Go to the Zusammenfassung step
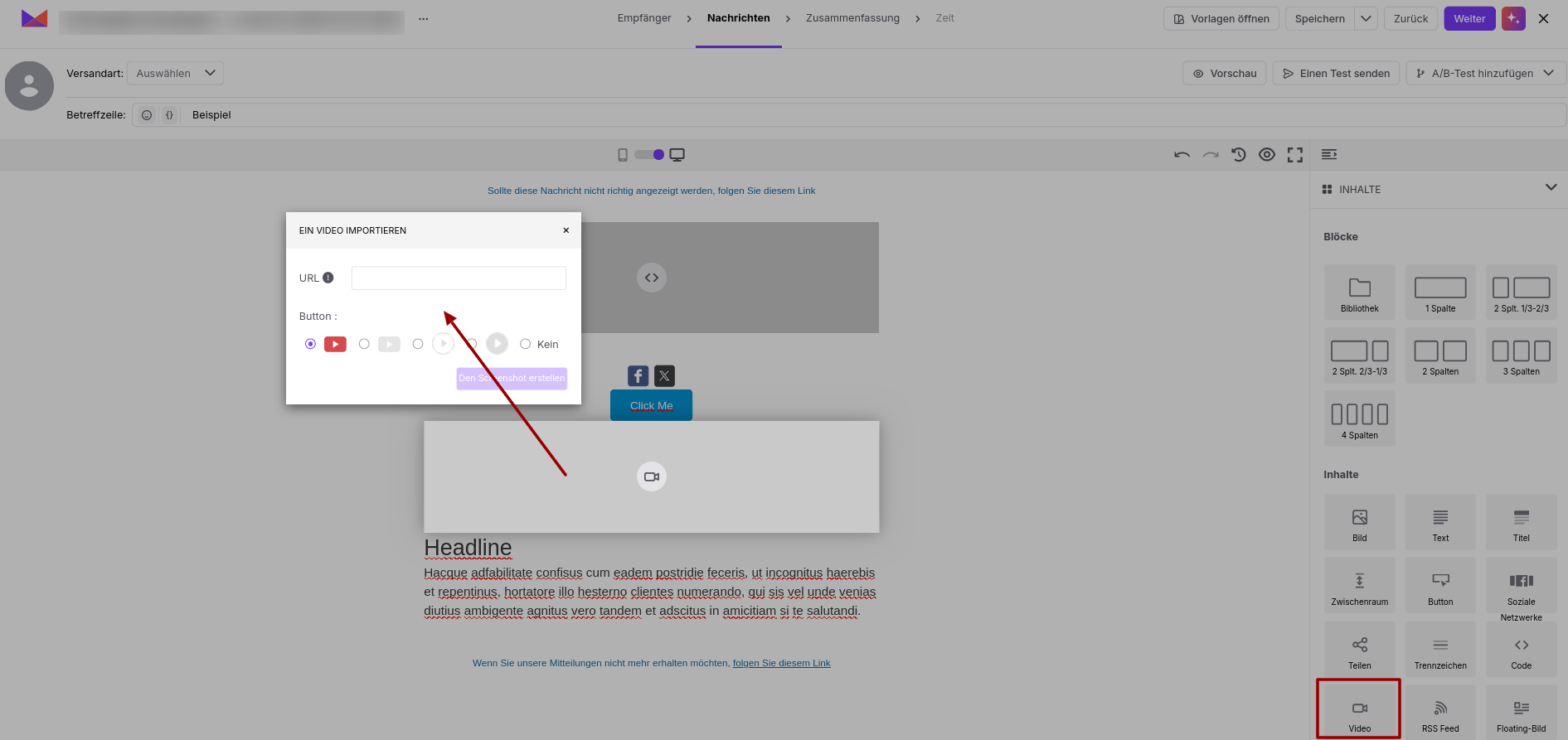Image resolution: width=1568 pixels, height=740 pixels. pyautogui.click(x=852, y=18)
